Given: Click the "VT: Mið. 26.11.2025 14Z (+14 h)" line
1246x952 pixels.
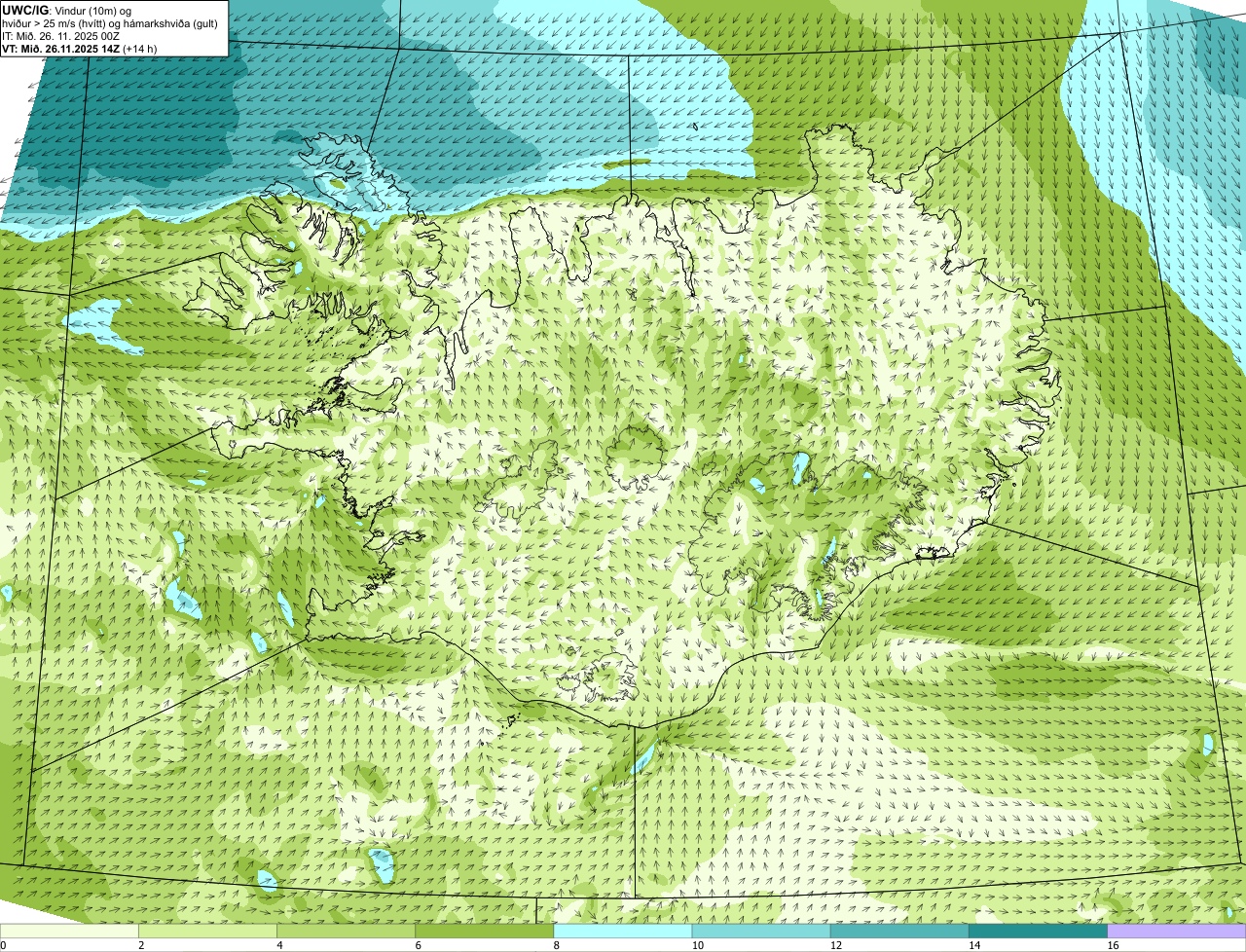Looking at the screenshot, I should coord(79,49).
